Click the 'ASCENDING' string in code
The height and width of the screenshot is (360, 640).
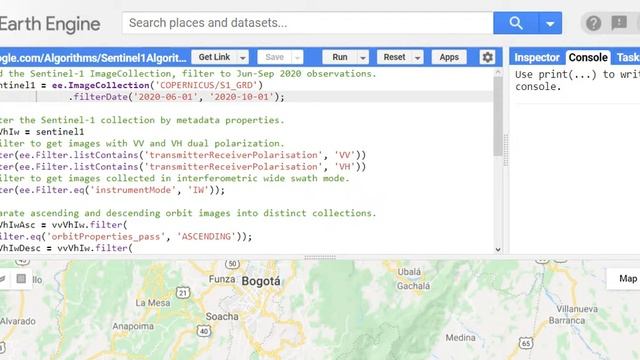(x=206, y=236)
